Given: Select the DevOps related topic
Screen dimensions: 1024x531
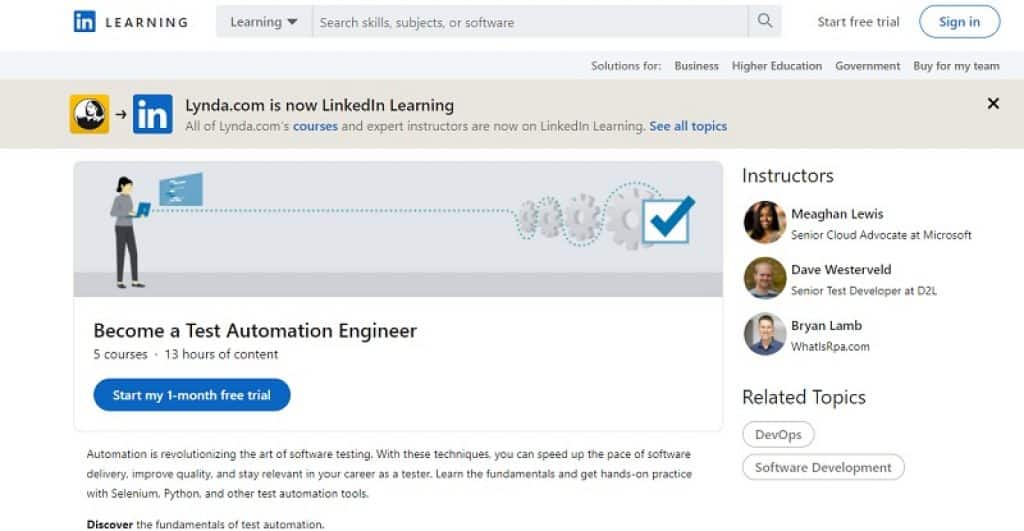Looking at the screenshot, I should pos(778,434).
